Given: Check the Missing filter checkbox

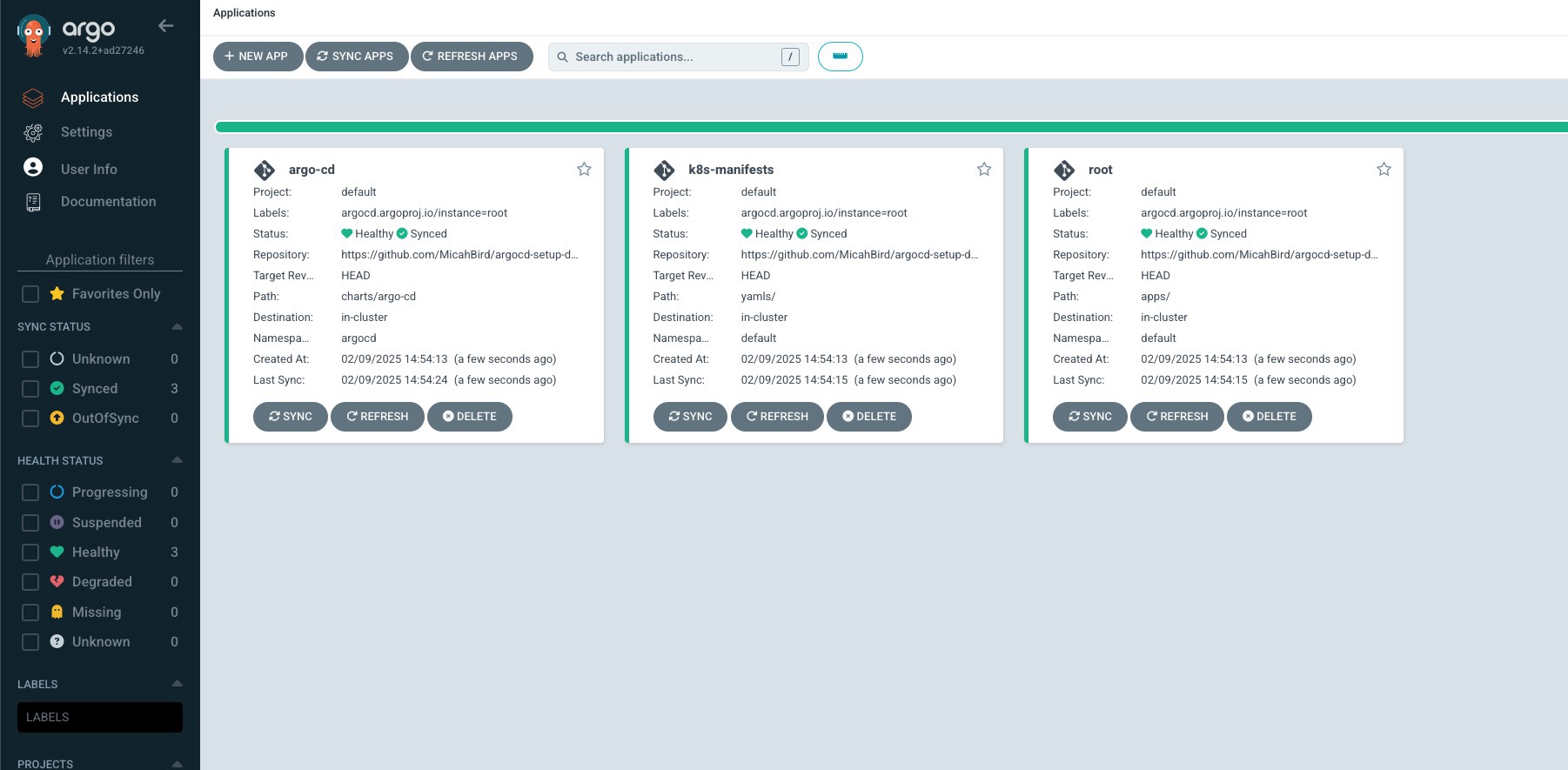Looking at the screenshot, I should 30,613.
